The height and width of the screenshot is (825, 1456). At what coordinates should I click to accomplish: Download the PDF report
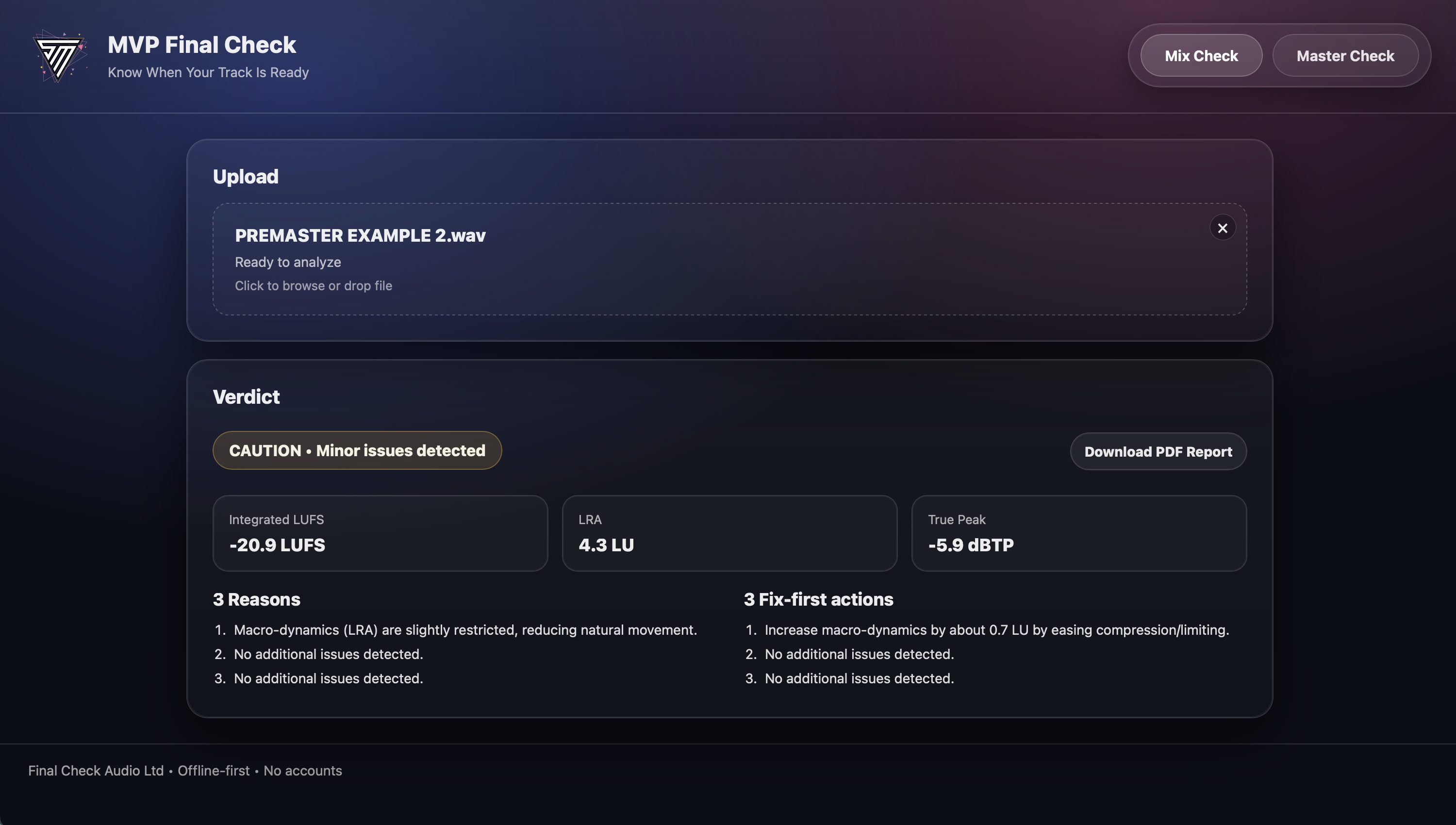tap(1158, 452)
